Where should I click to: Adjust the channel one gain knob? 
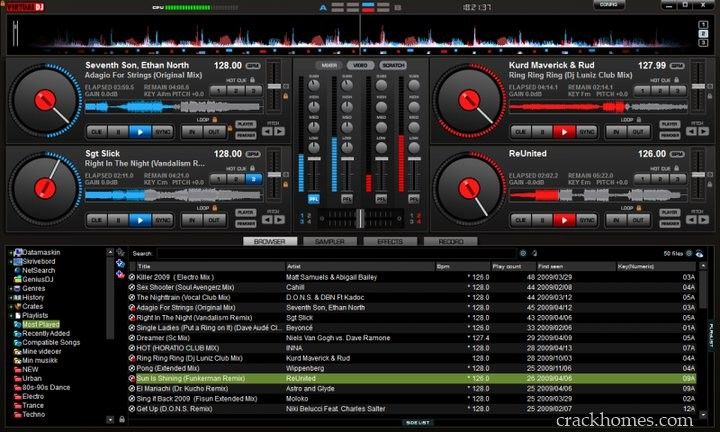[314, 85]
